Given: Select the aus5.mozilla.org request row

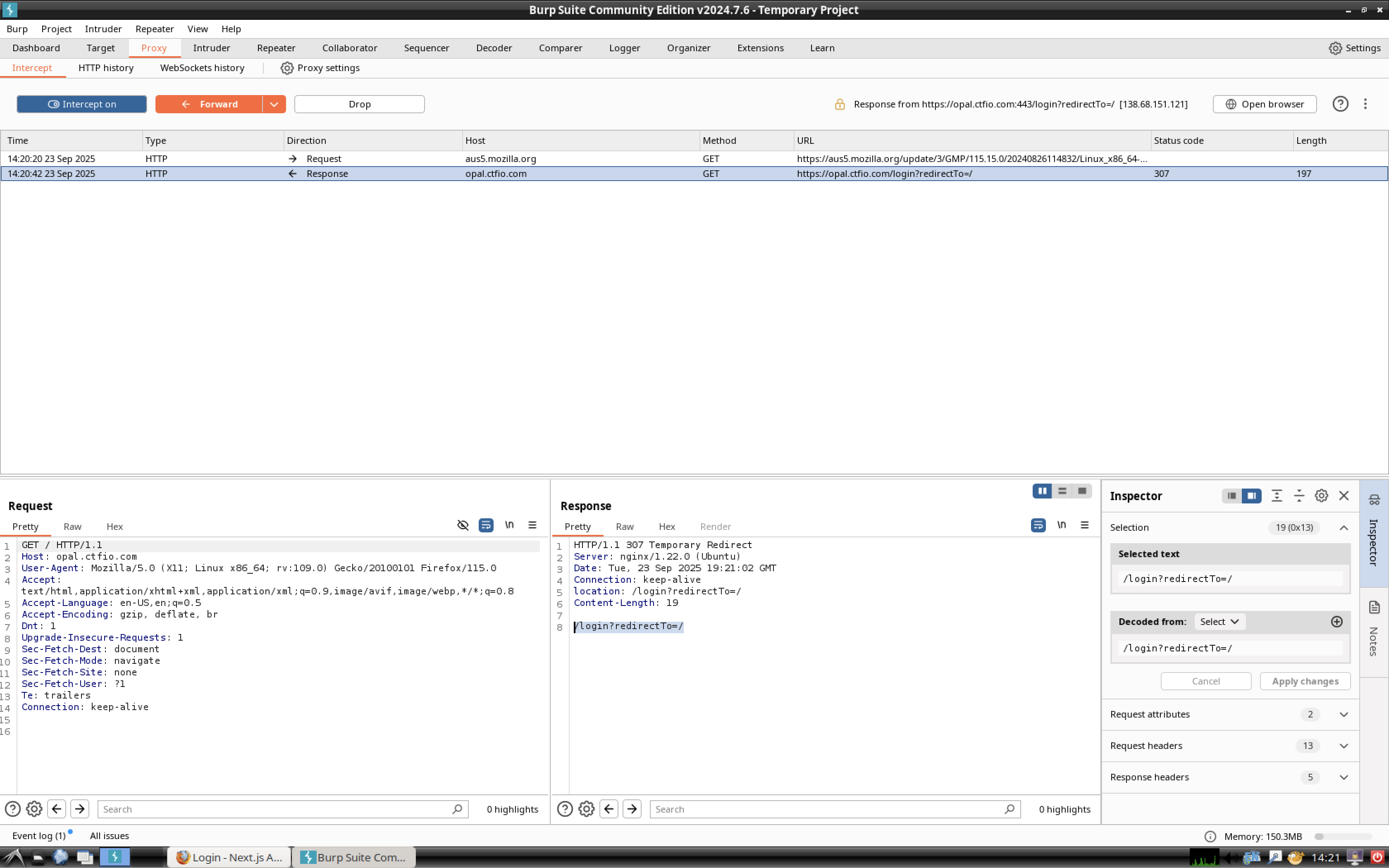Looking at the screenshot, I should click(694, 158).
